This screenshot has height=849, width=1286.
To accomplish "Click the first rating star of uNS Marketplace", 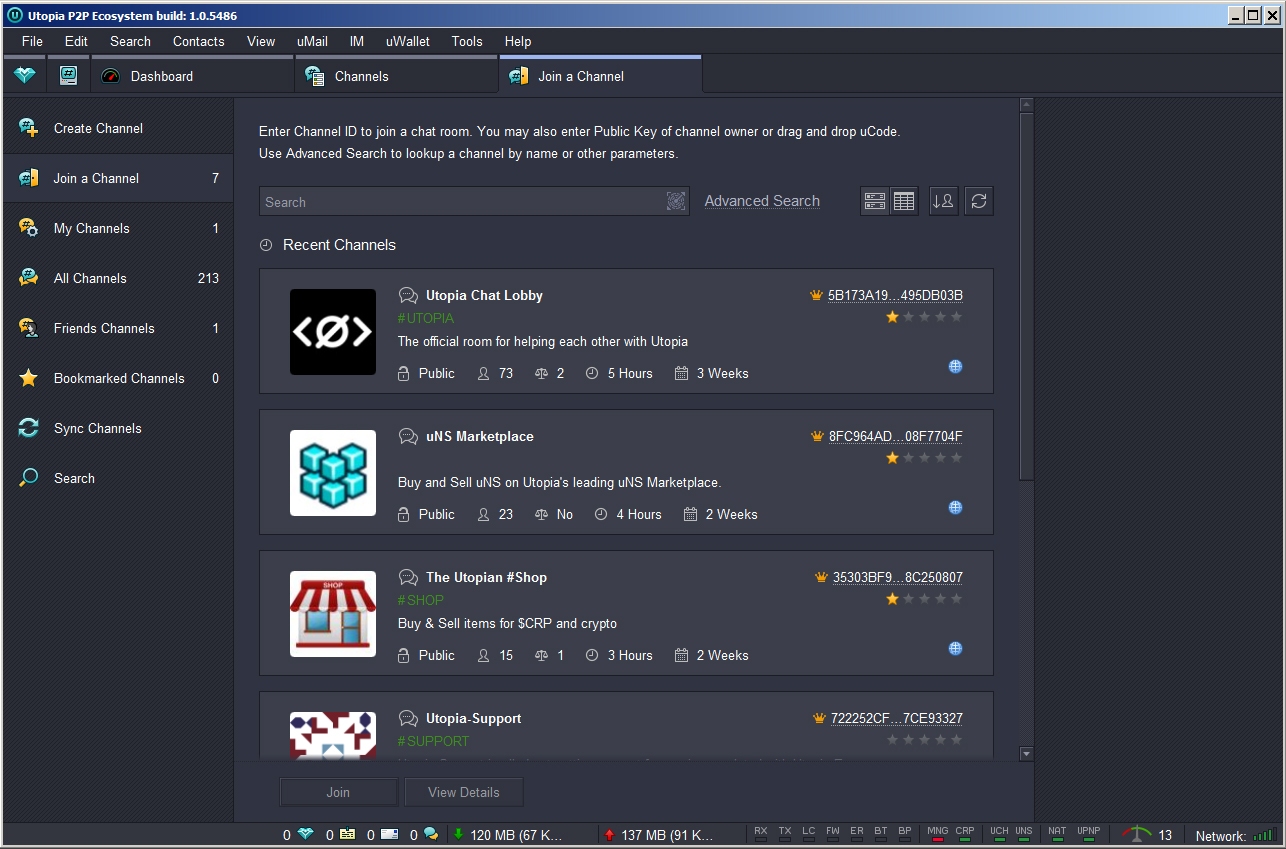I will pyautogui.click(x=892, y=458).
